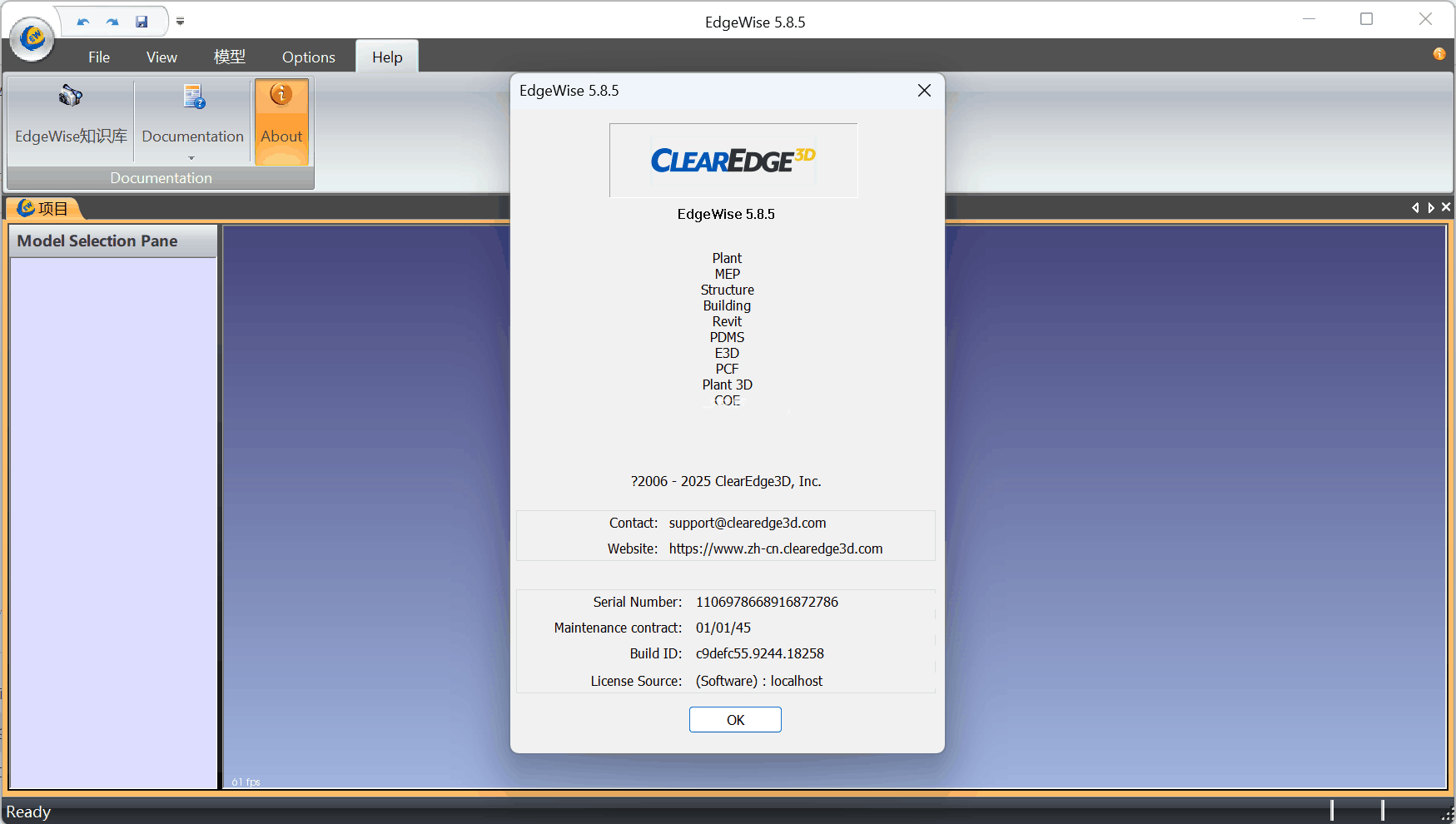This screenshot has height=824, width=1456.
Task: Click the right tab scroll arrow
Action: tap(1430, 207)
